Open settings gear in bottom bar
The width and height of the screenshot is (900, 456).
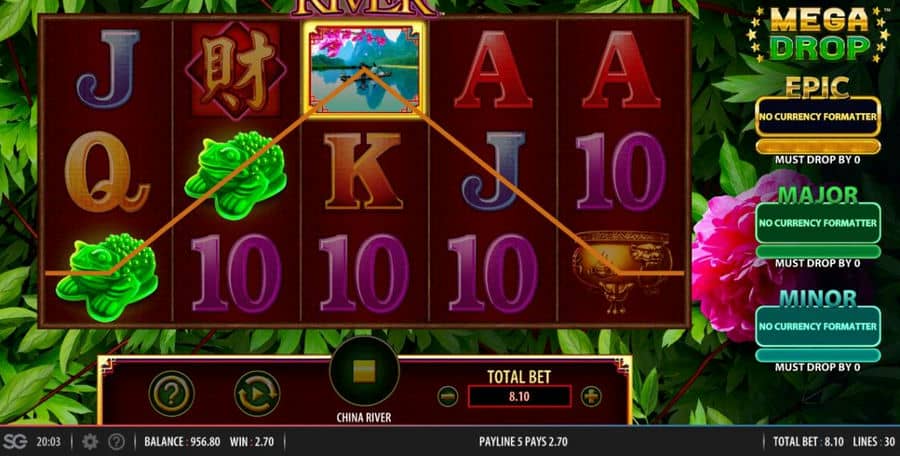tap(90, 442)
